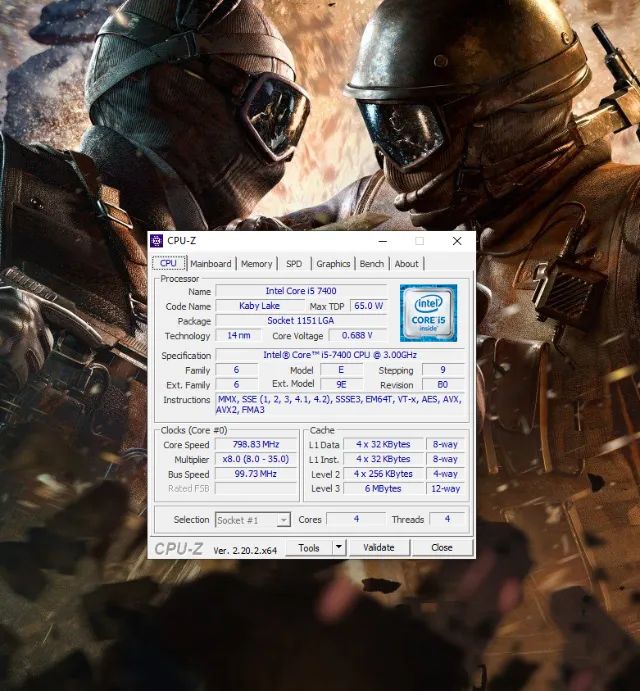This screenshot has width=640, height=691.
Task: Click the Level 2 value '4 x 256 KBytes'
Action: click(x=383, y=474)
